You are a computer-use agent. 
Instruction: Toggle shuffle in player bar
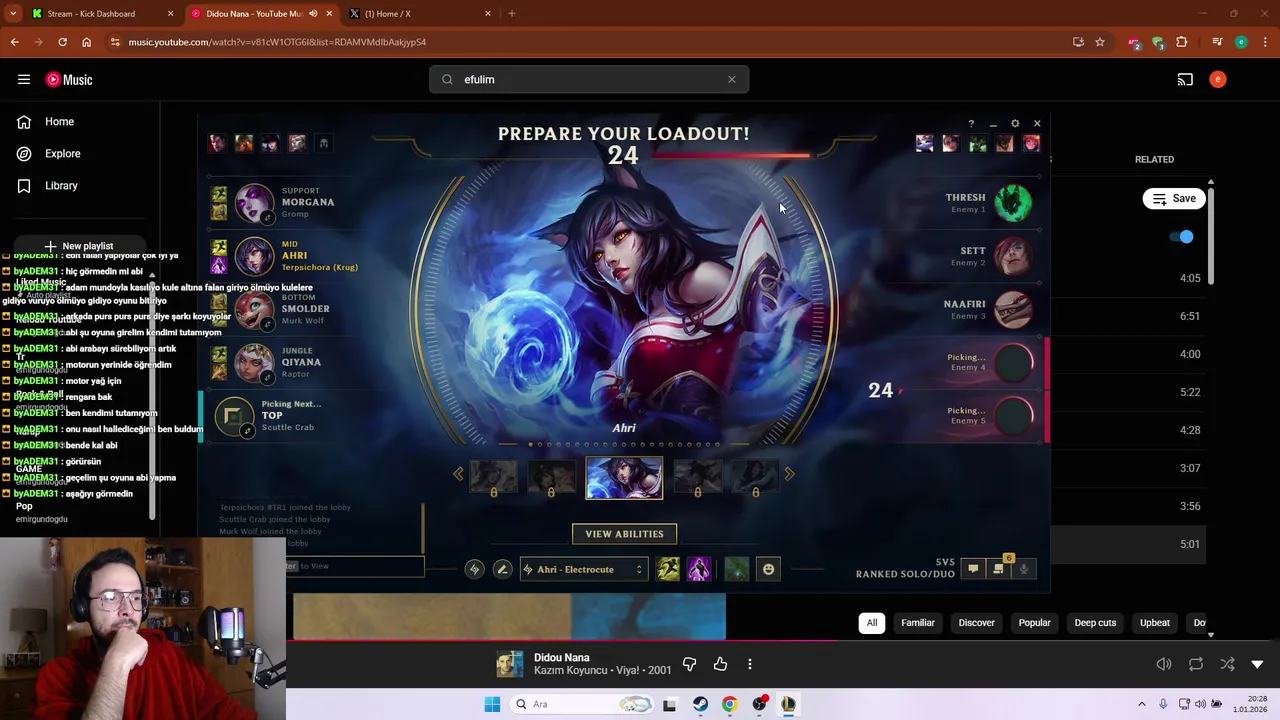[1227, 664]
